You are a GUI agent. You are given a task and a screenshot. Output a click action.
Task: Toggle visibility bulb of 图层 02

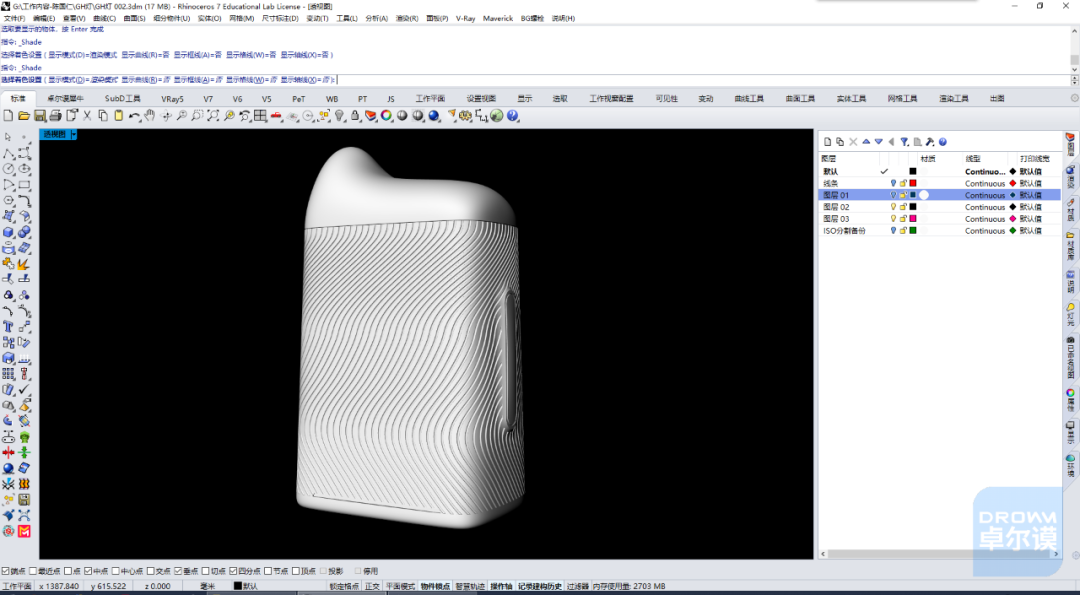[893, 207]
